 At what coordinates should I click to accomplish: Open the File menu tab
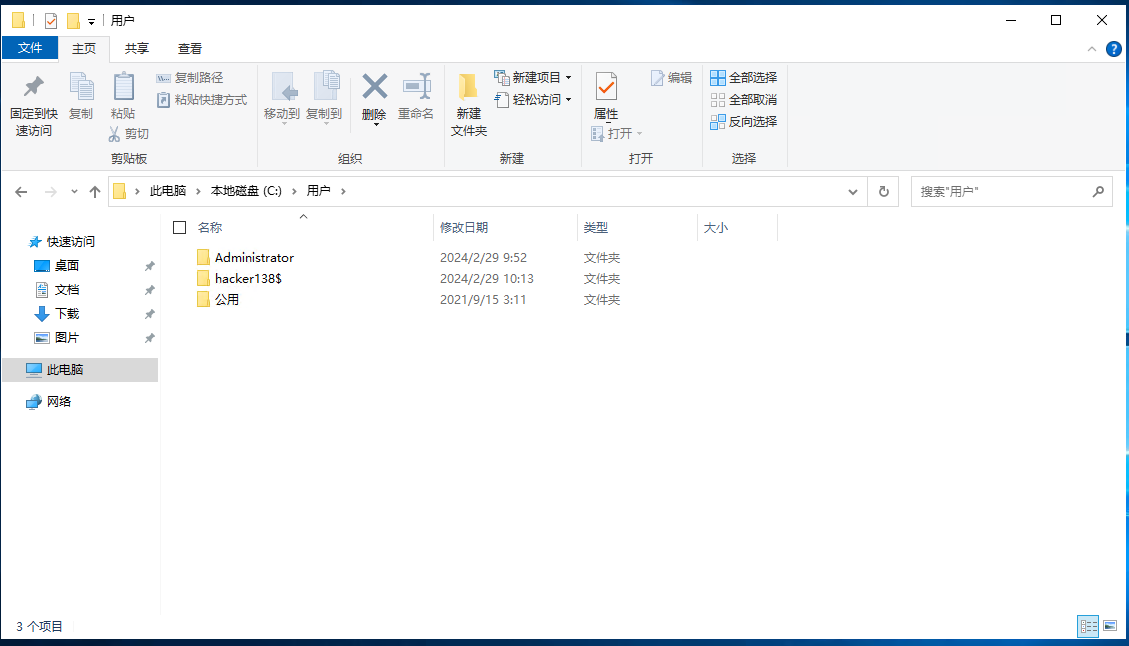click(x=30, y=48)
